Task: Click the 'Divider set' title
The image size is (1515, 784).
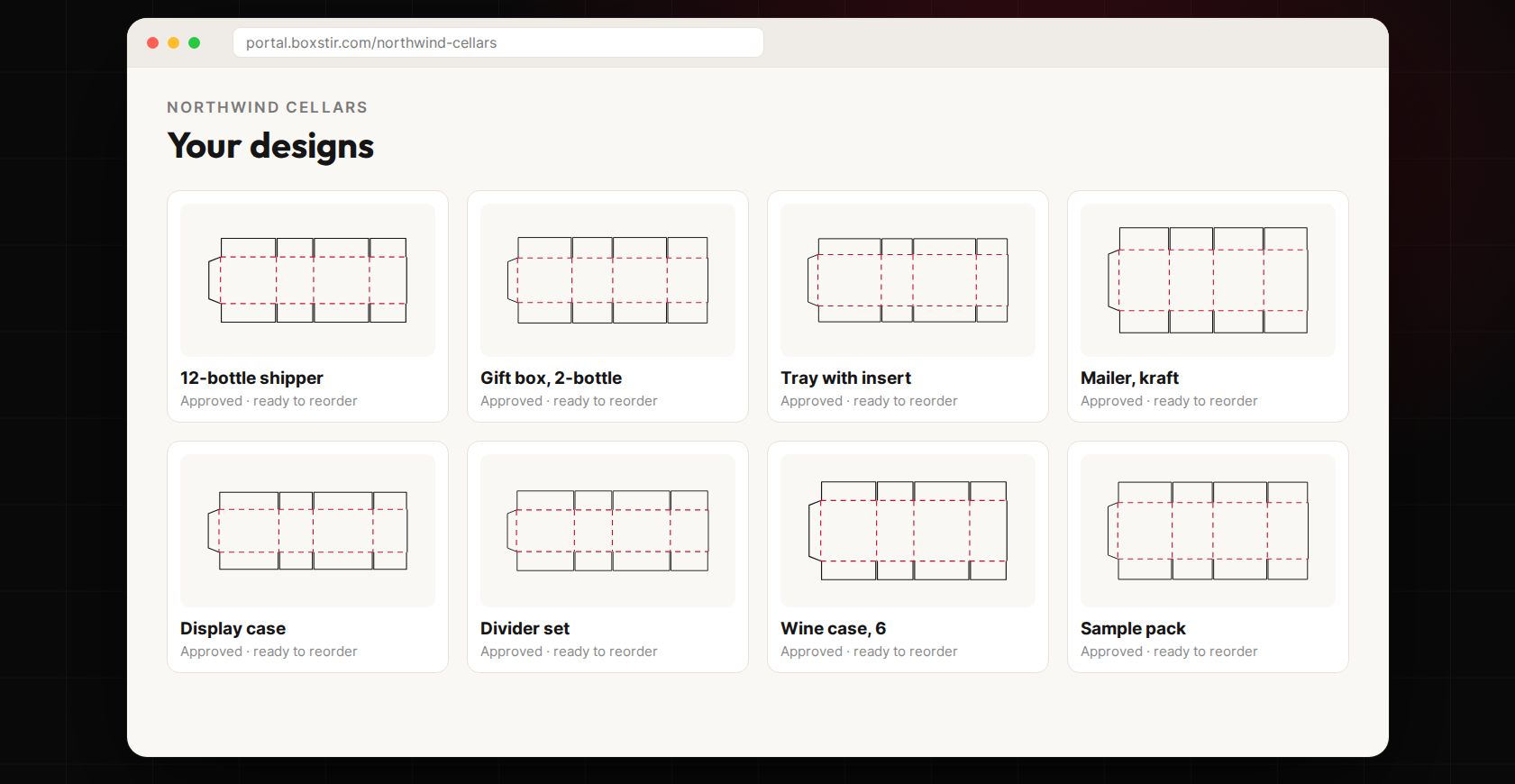Action: coord(525,629)
